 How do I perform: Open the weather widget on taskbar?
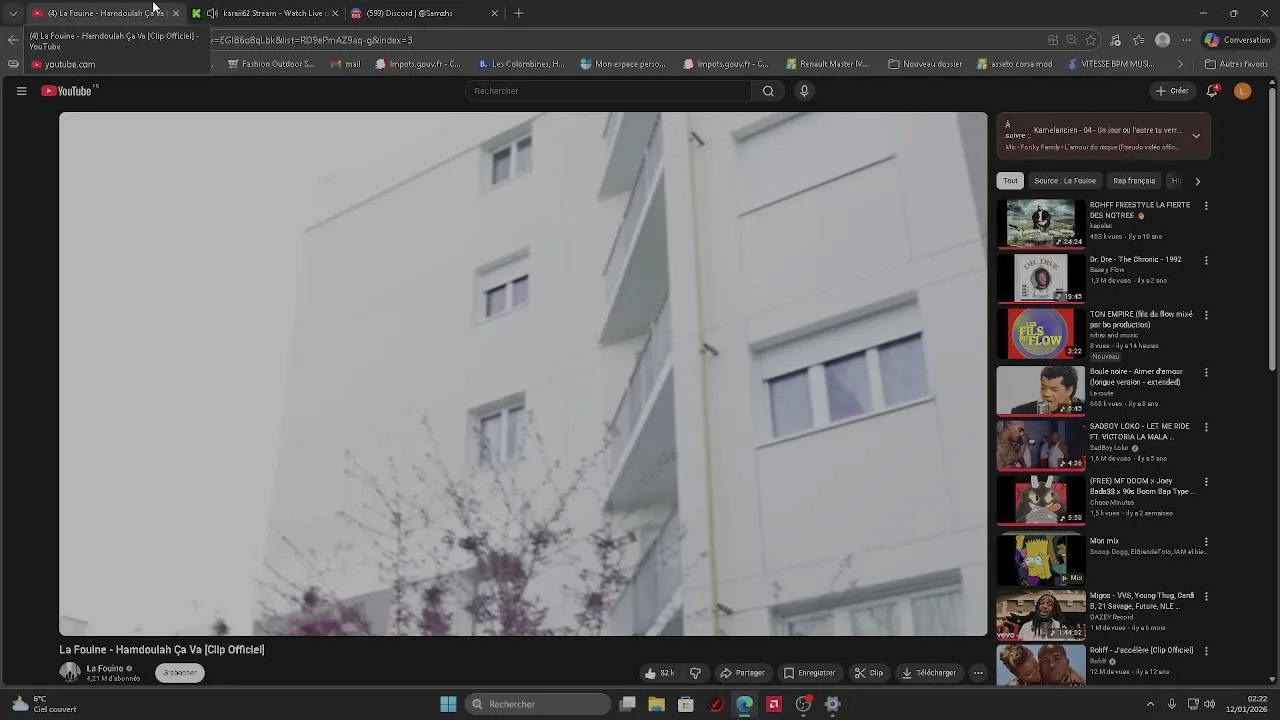45,704
